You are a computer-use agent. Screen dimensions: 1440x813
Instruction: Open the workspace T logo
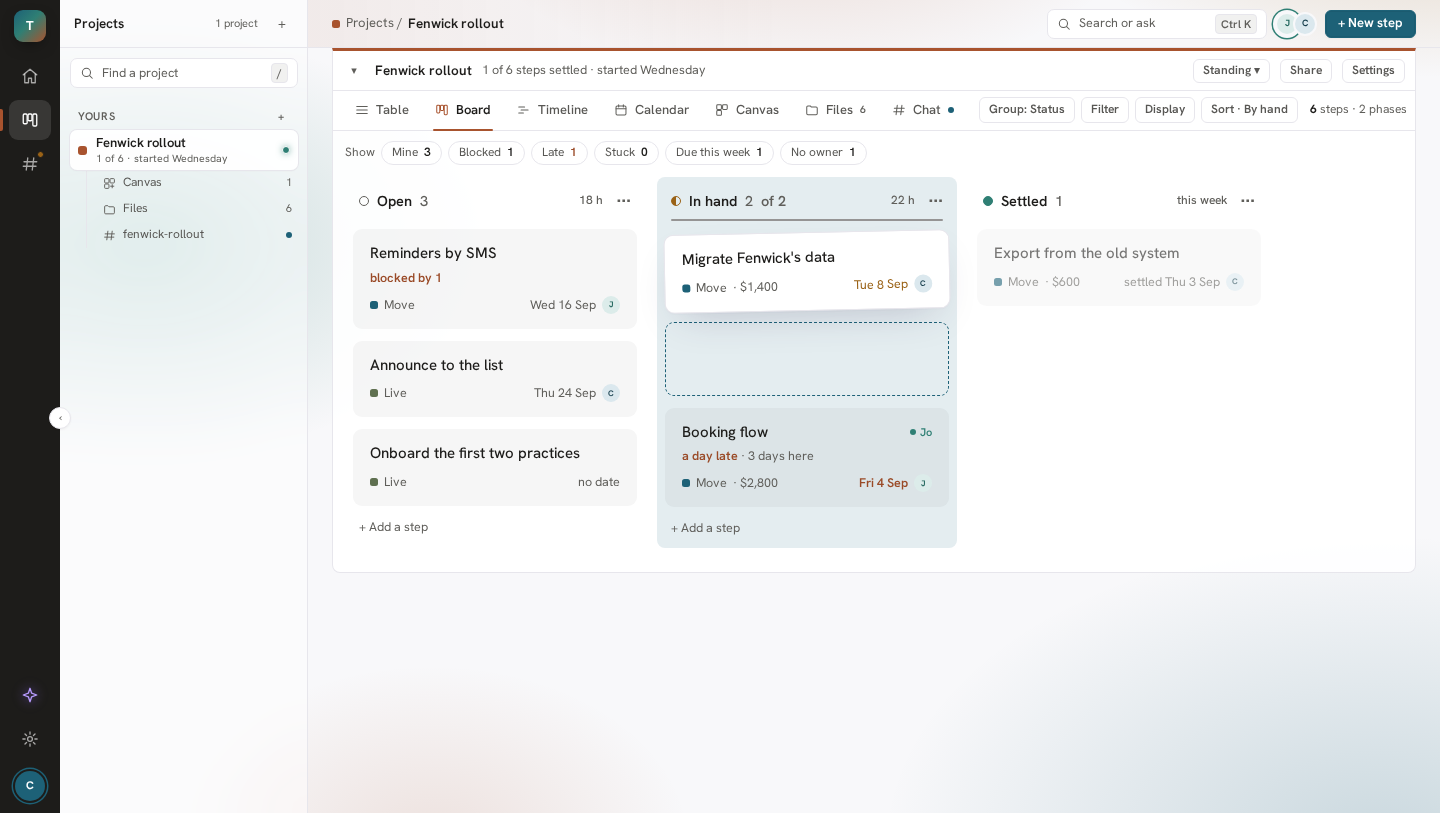coord(30,26)
